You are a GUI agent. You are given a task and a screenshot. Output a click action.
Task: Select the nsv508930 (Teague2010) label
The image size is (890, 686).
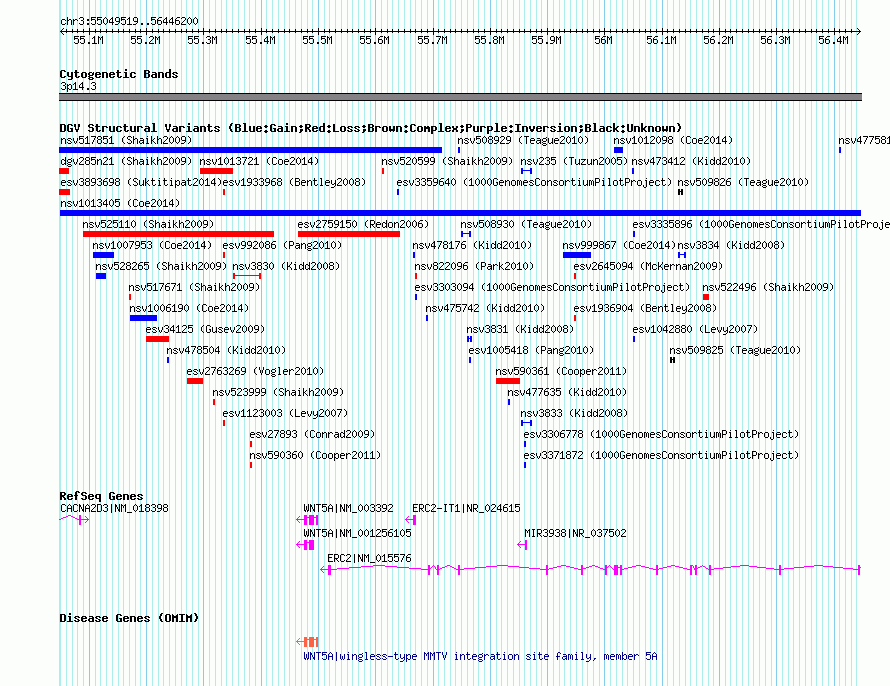(x=526, y=224)
